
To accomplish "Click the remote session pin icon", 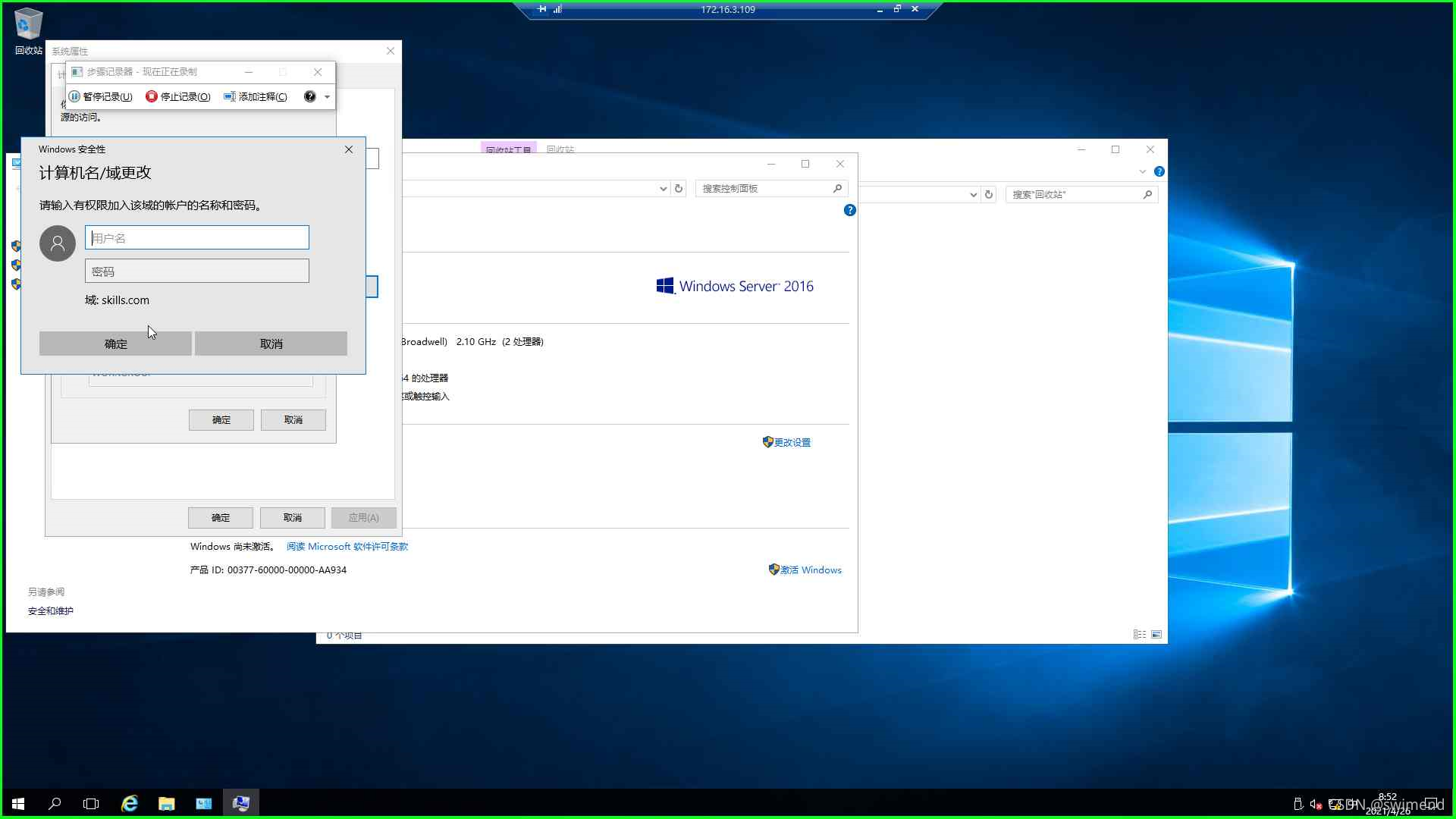I will 541,9.
